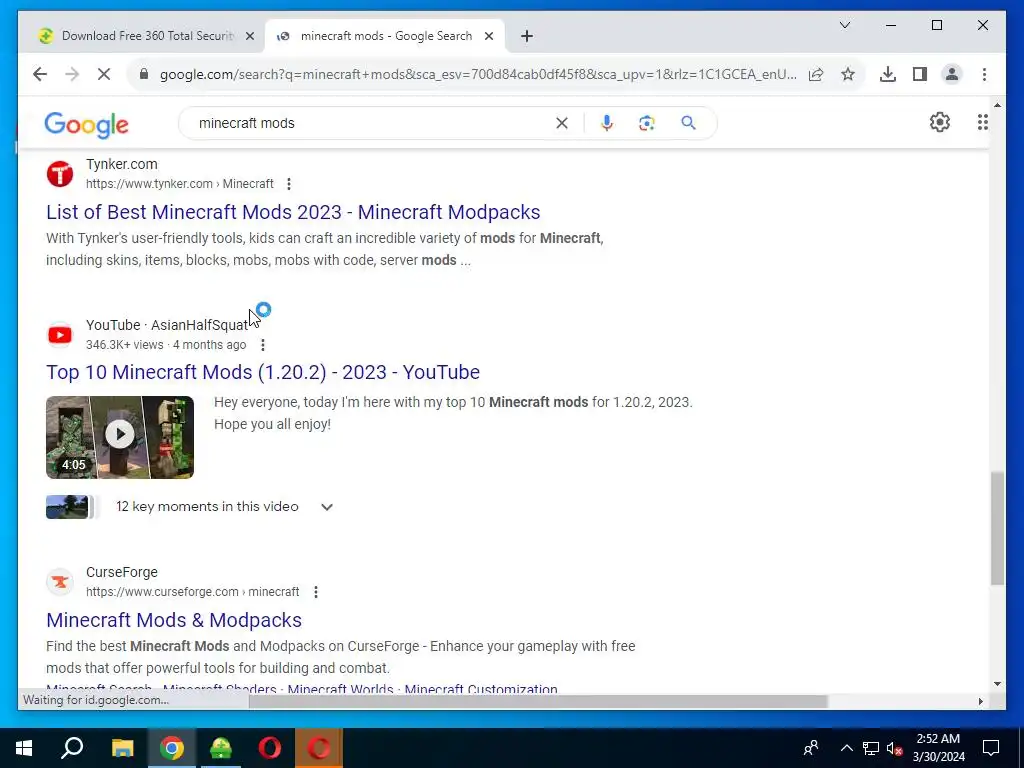Open the Chrome side panel
The width and height of the screenshot is (1024, 768).
tap(920, 74)
